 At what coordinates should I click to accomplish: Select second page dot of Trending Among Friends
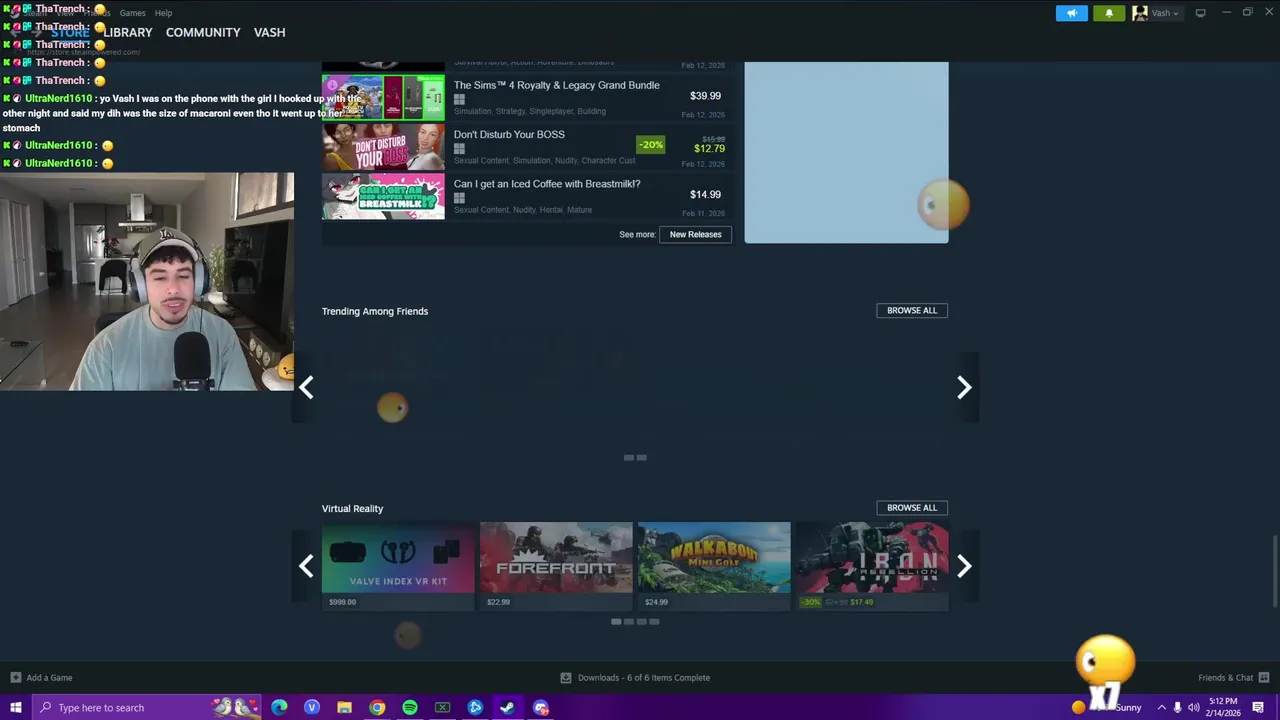point(641,458)
